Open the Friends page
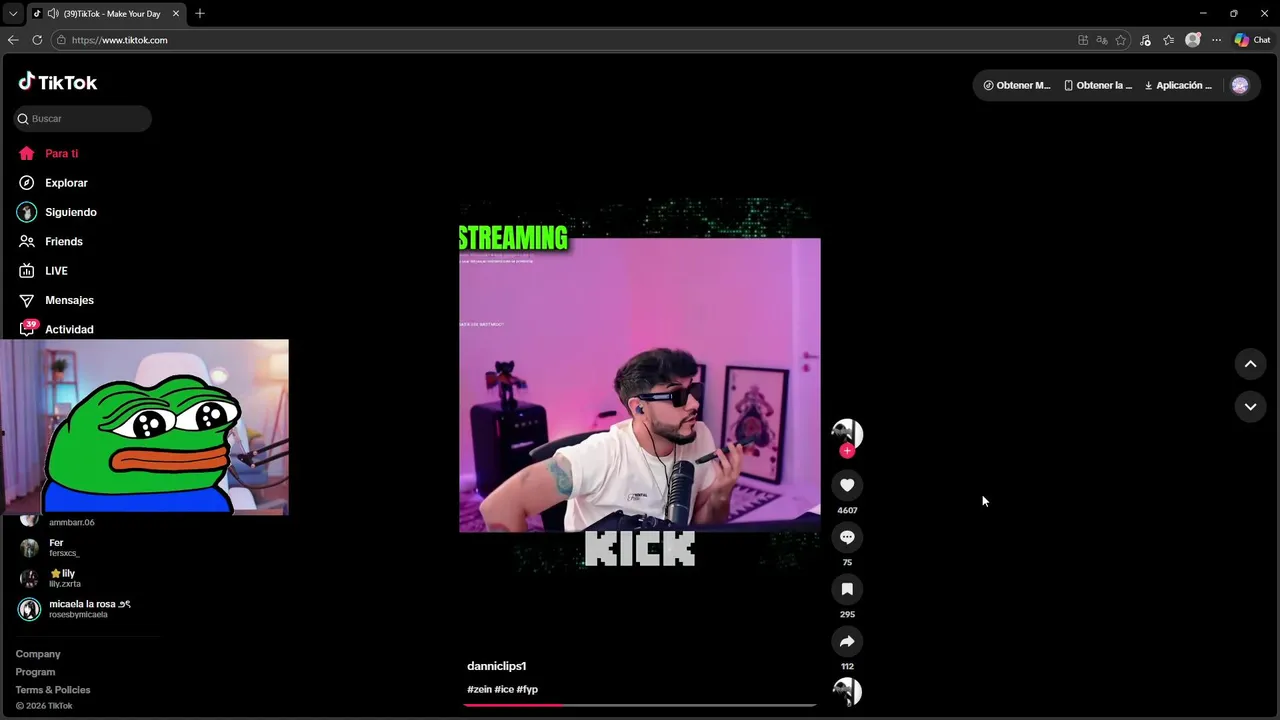 click(64, 241)
